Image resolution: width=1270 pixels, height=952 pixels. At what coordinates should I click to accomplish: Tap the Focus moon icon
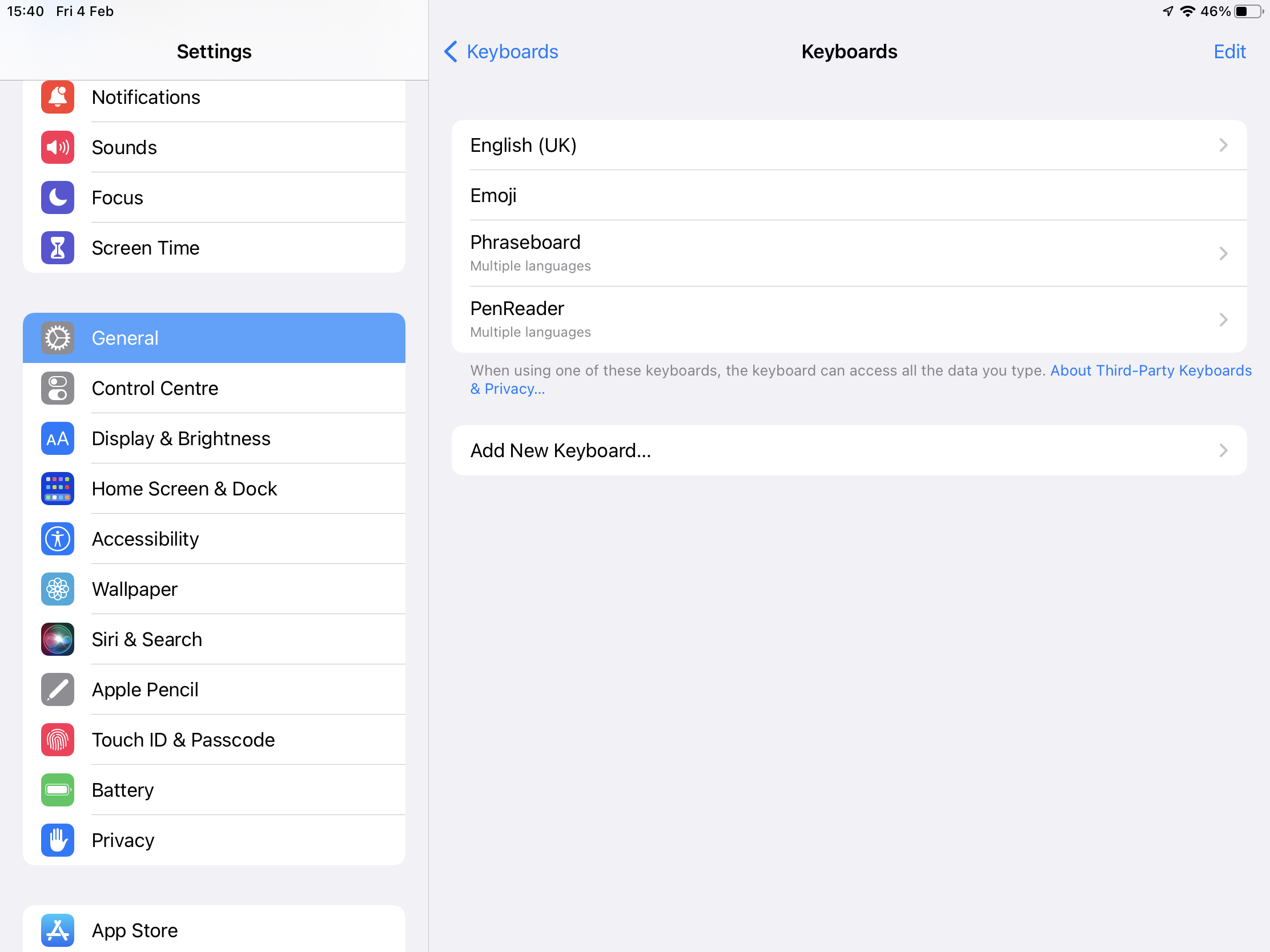click(58, 197)
